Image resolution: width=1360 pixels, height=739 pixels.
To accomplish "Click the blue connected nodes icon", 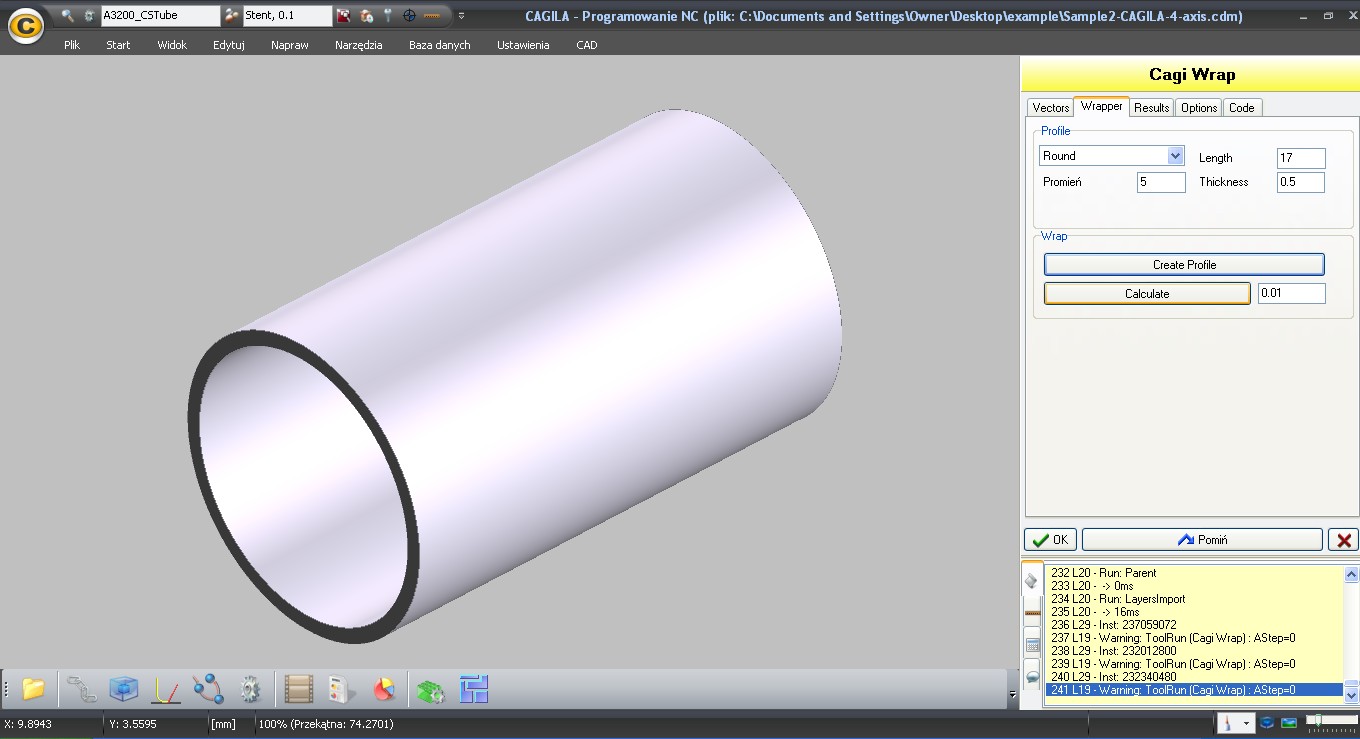I will click(208, 689).
